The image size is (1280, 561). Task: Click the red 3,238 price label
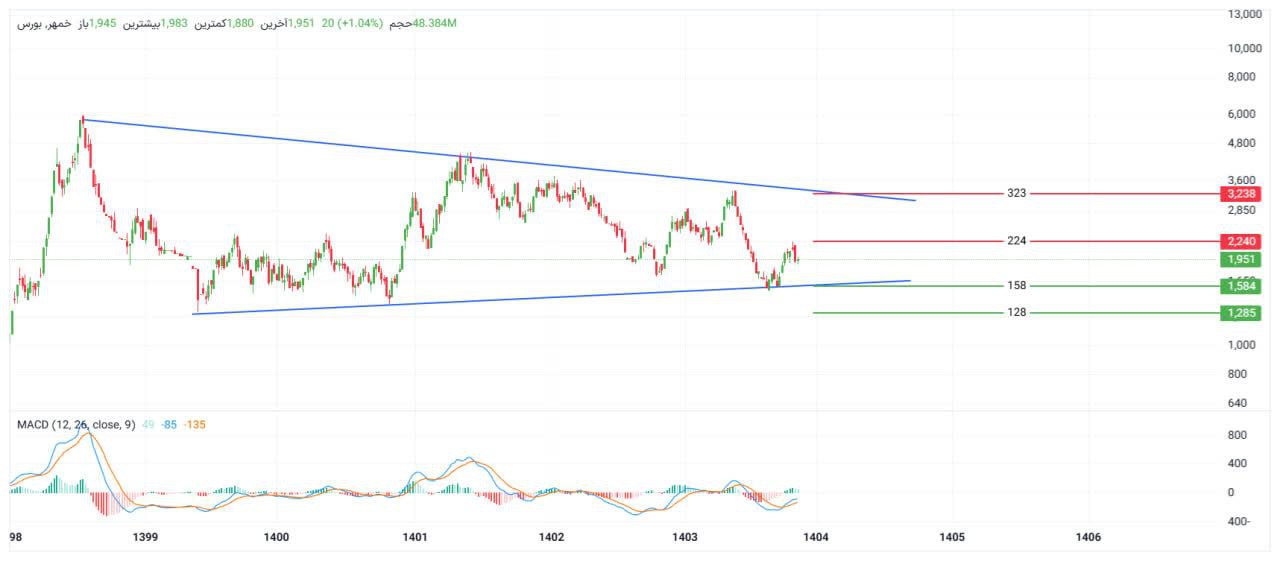[1240, 193]
